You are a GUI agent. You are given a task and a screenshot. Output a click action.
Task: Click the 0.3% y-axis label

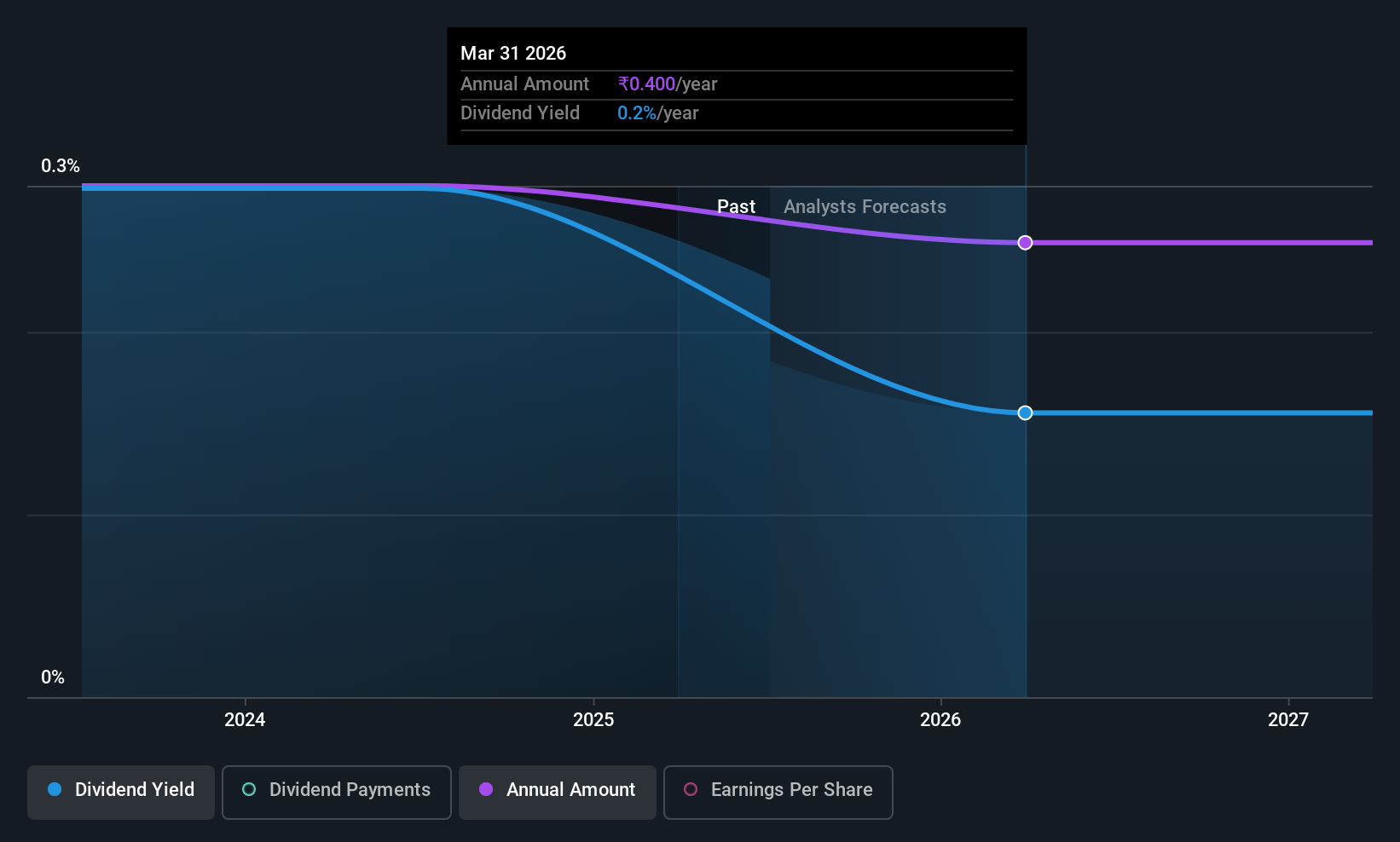pos(61,166)
